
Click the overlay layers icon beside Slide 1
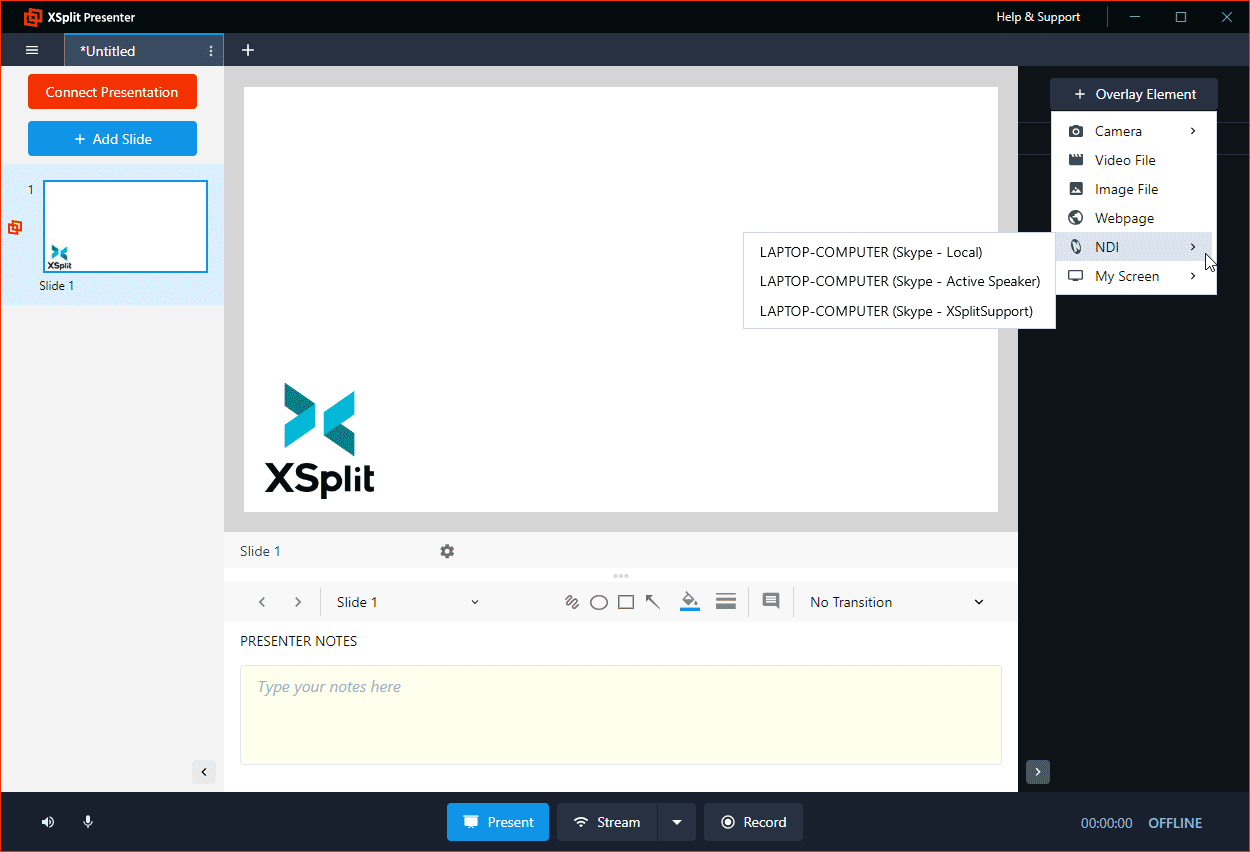(15, 228)
